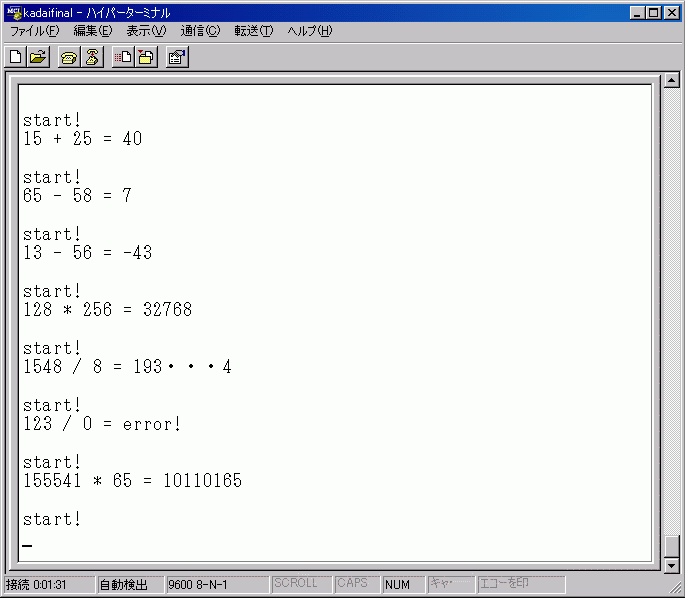Viewport: 685px width, 598px height.
Task: Click the vertical scrollbar thumb
Action: (x=671, y=546)
